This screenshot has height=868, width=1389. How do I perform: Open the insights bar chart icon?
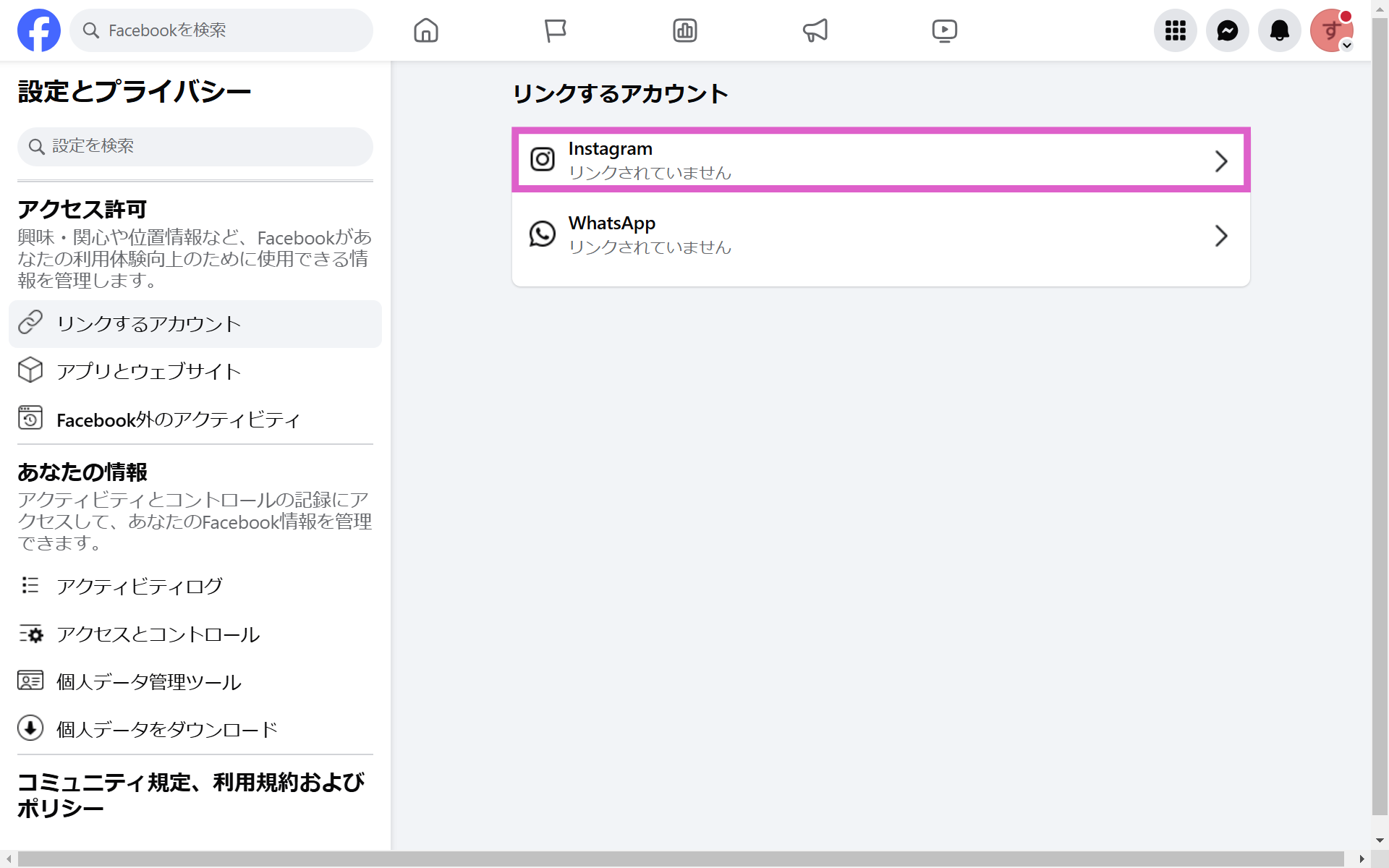pyautogui.click(x=684, y=30)
